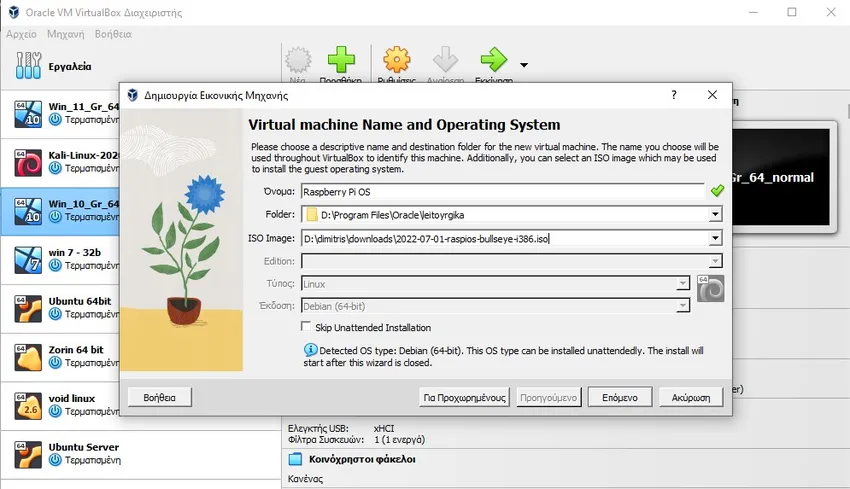This screenshot has height=489, width=850.
Task: Select the Win_11_Gr_64 machine icon
Action: tap(28, 113)
